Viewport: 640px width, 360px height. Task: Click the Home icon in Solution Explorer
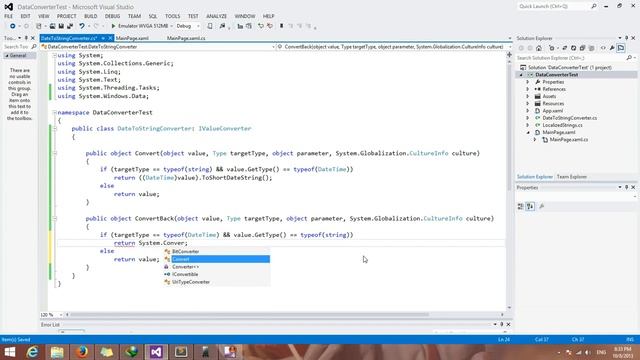(x=539, y=48)
